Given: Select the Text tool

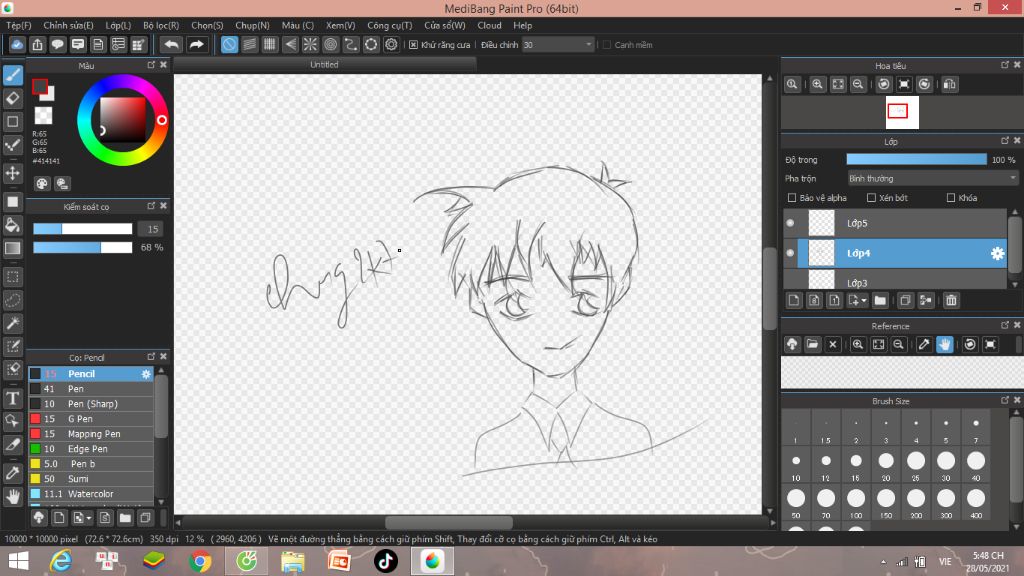Looking at the screenshot, I should [x=13, y=398].
